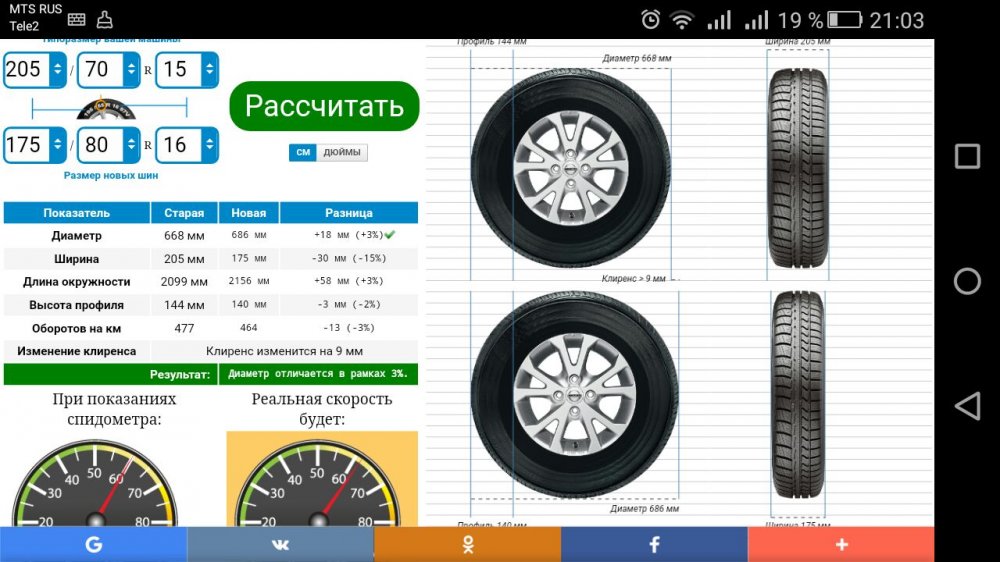
Task: Tap the Android back triangle button
Action: tap(967, 405)
